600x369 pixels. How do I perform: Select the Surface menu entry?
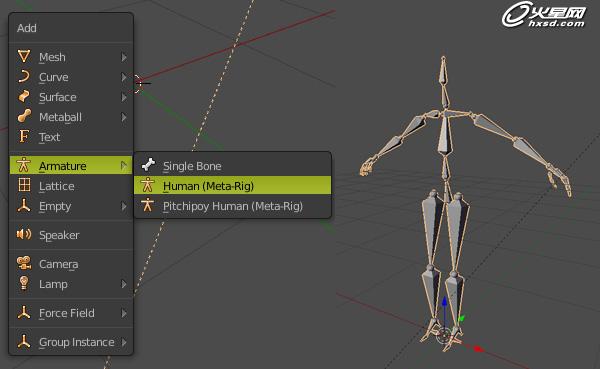coord(71,97)
